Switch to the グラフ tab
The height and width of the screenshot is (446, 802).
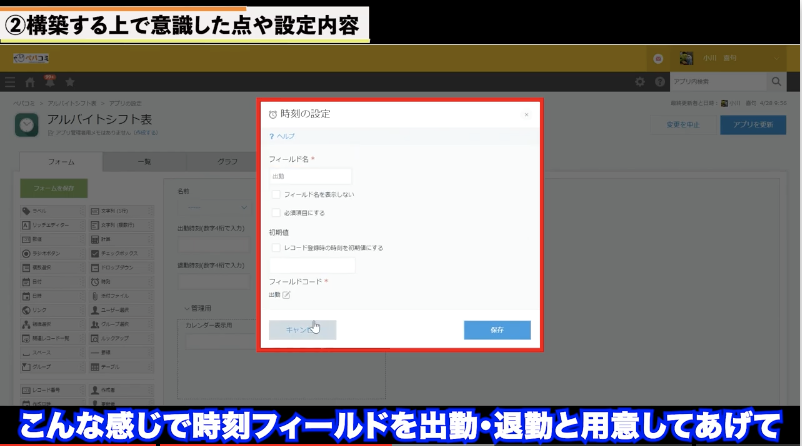227,161
